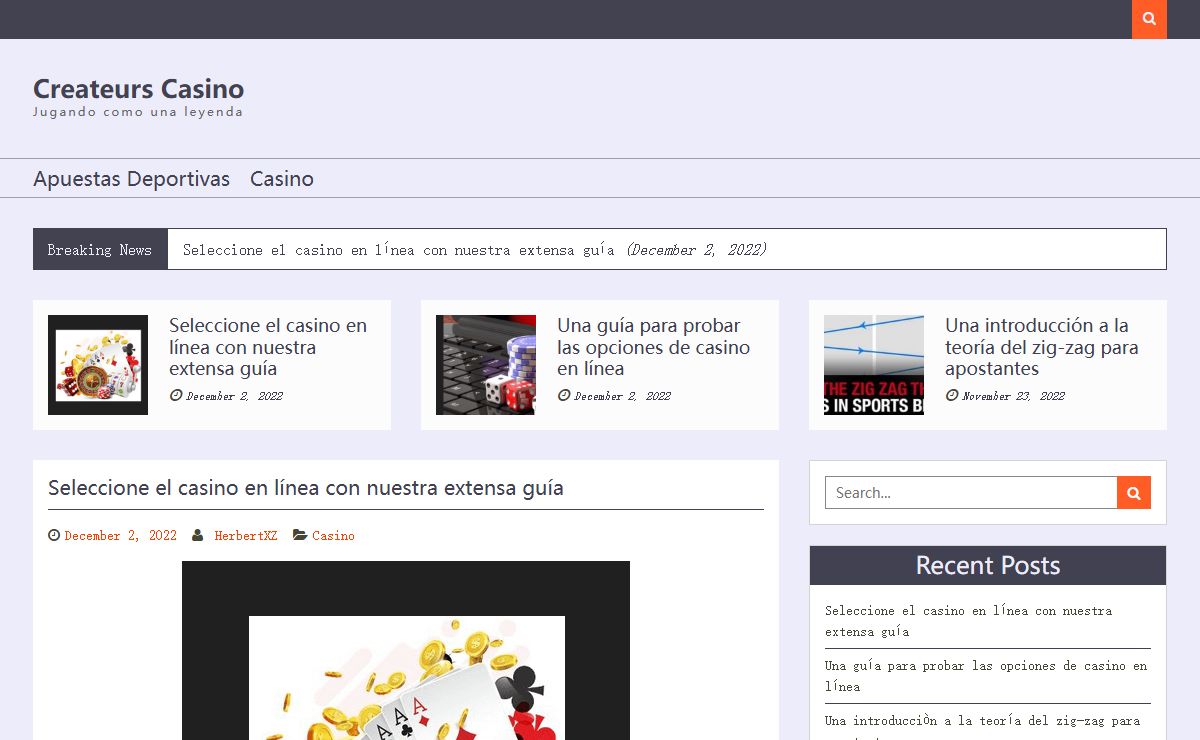Open casino roulette thumbnail in first card
The height and width of the screenshot is (740, 1200).
(98, 365)
